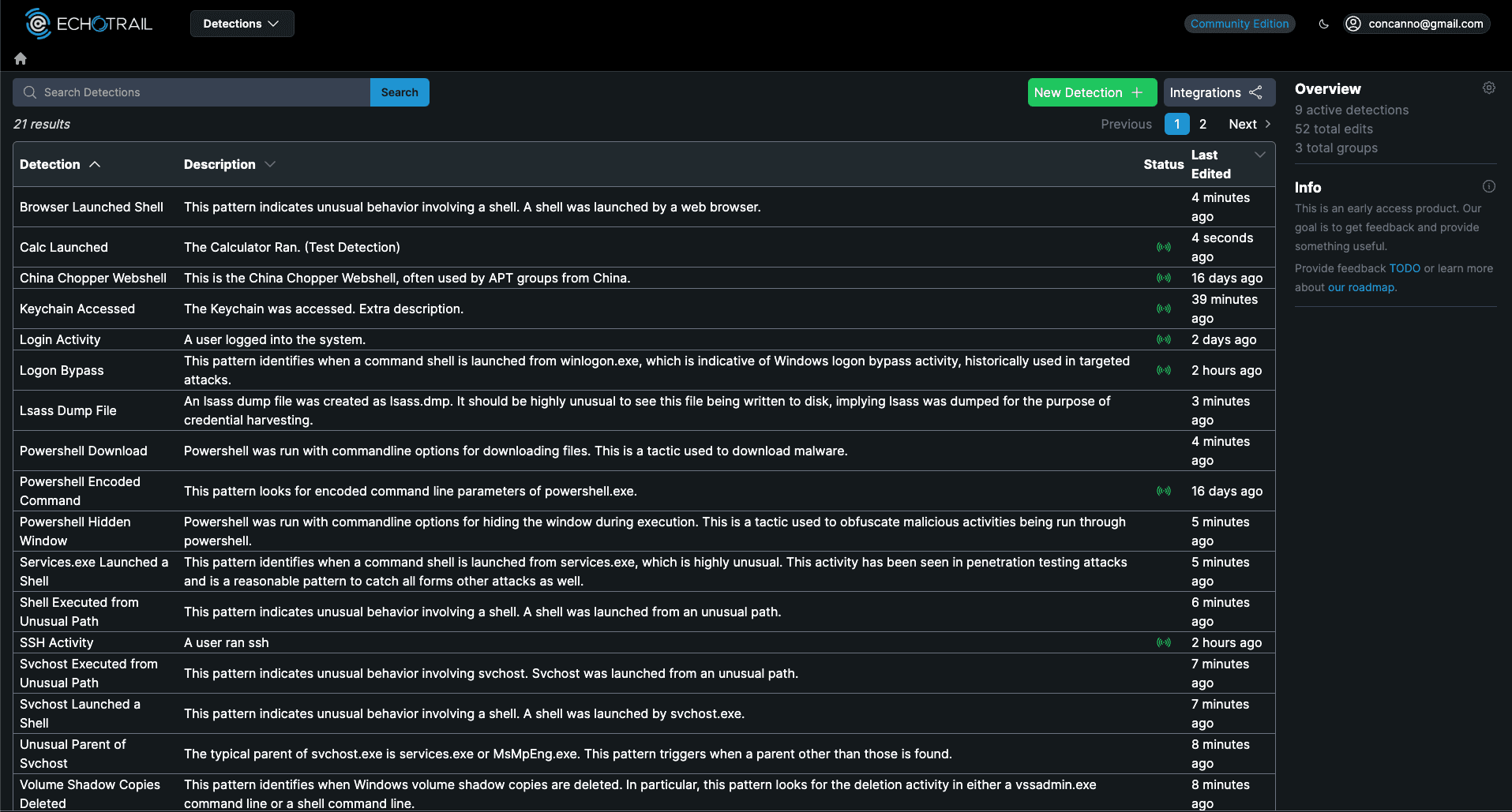Screen dimensions: 1512x812
Task: Open Shell Executed from Unusual Path detection
Action: pyautogui.click(x=79, y=612)
